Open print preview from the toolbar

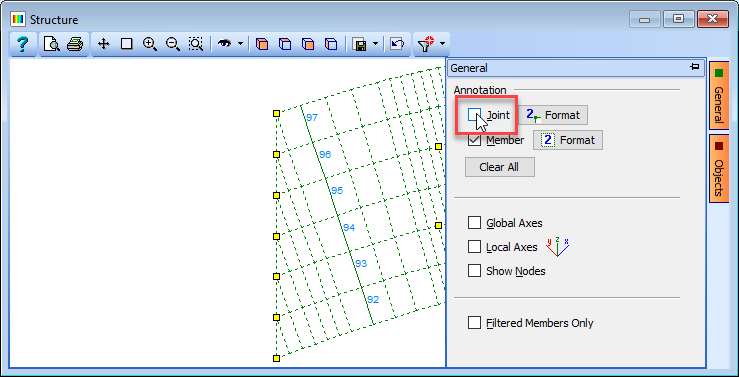coord(51,44)
